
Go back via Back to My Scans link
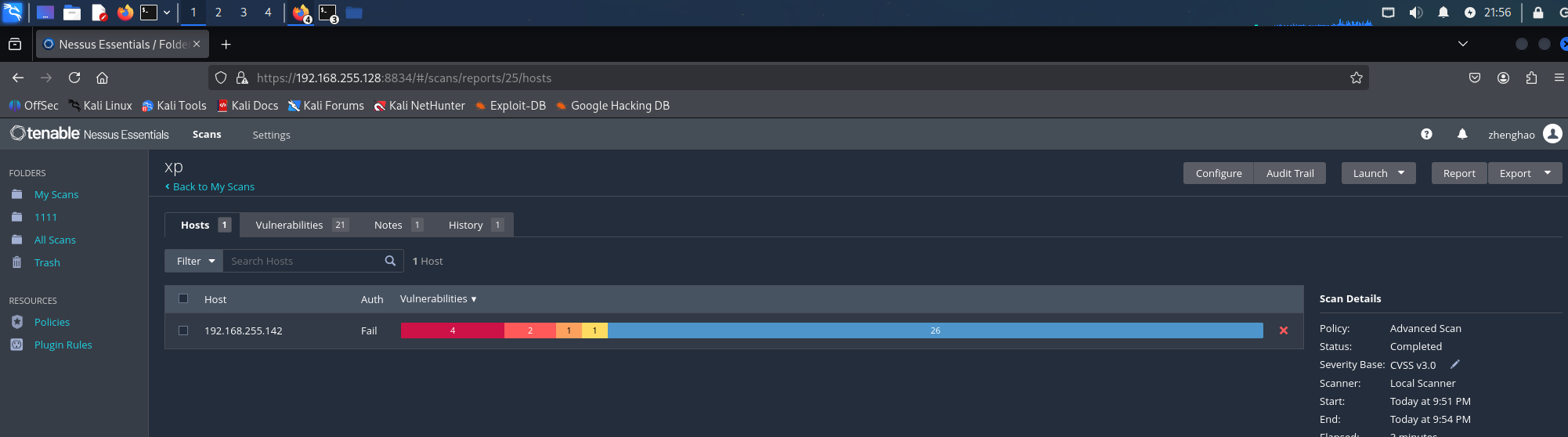pos(210,186)
